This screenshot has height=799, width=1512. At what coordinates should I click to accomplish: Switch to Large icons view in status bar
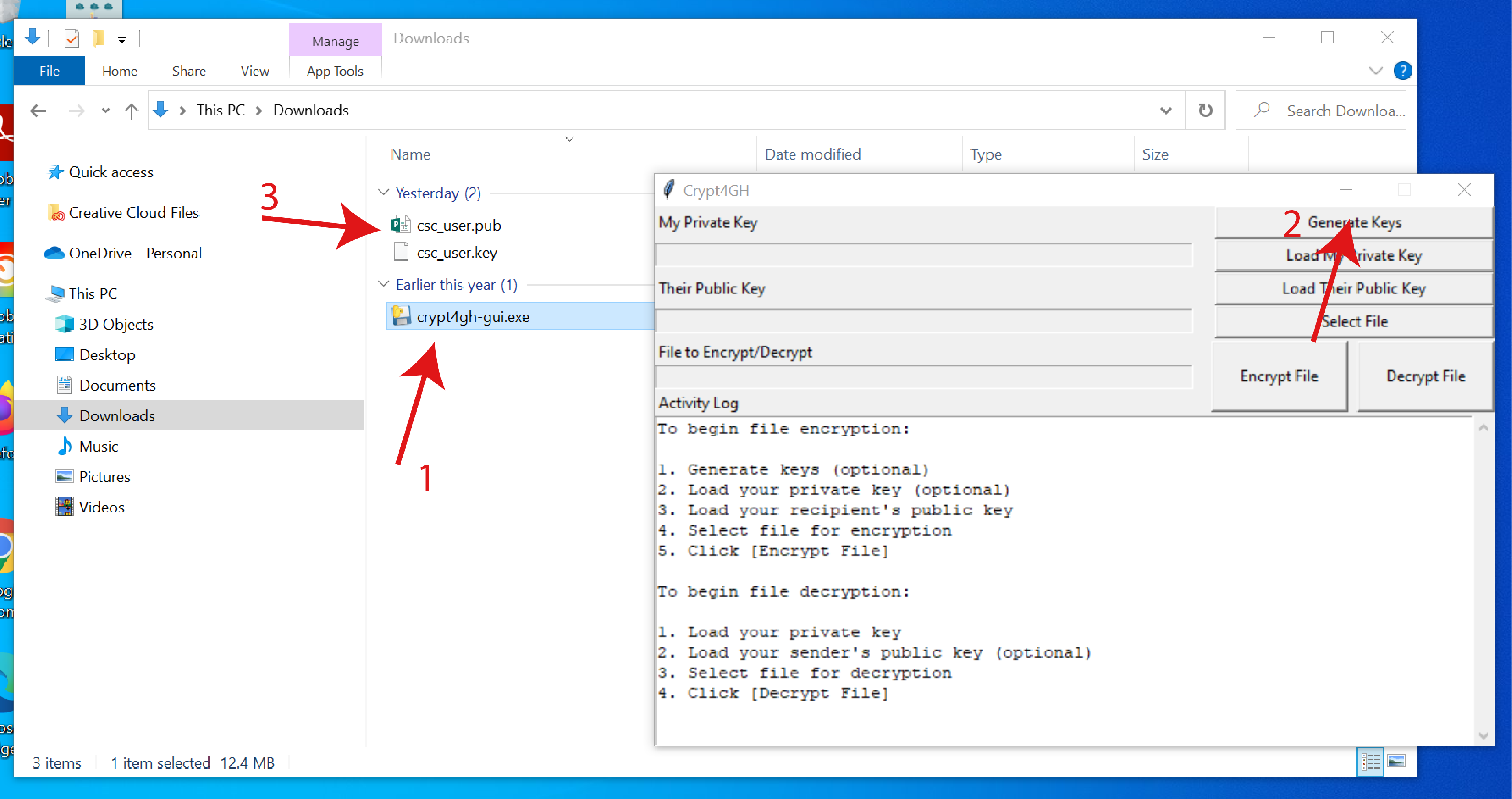[1396, 762]
